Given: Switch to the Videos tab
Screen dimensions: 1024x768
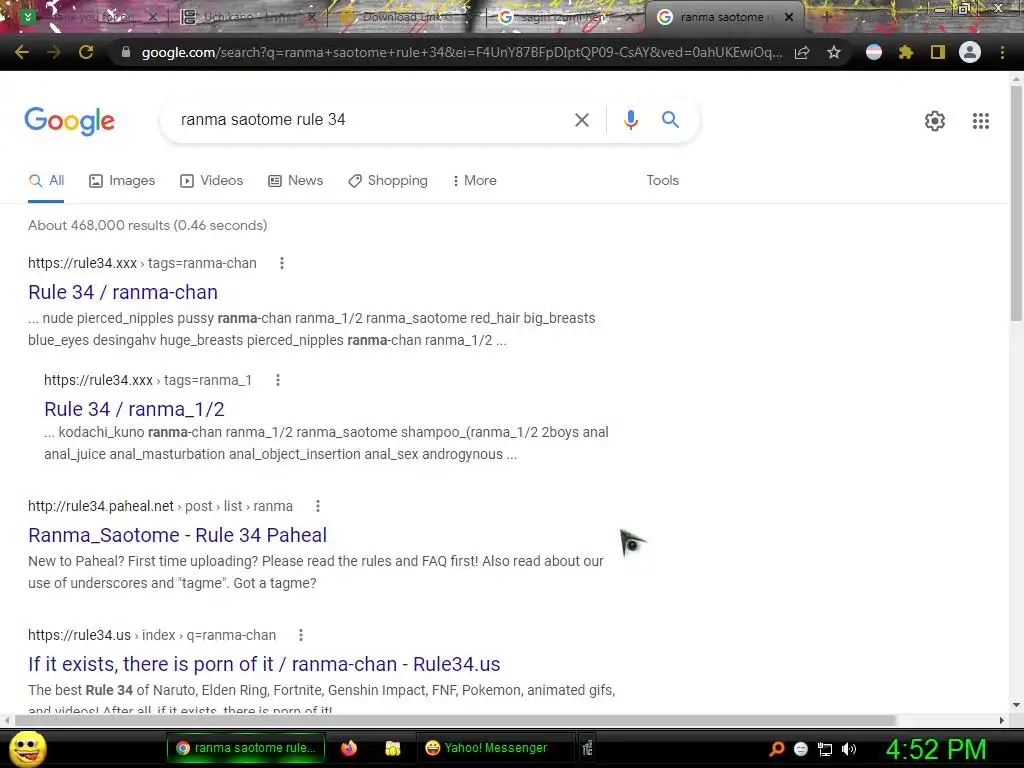Looking at the screenshot, I should point(212,181).
